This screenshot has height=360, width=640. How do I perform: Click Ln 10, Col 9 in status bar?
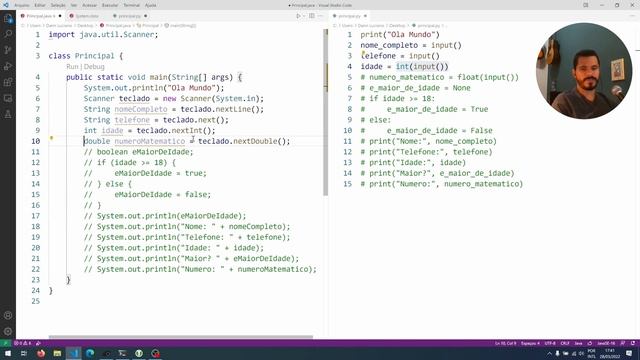pyautogui.click(x=506, y=343)
